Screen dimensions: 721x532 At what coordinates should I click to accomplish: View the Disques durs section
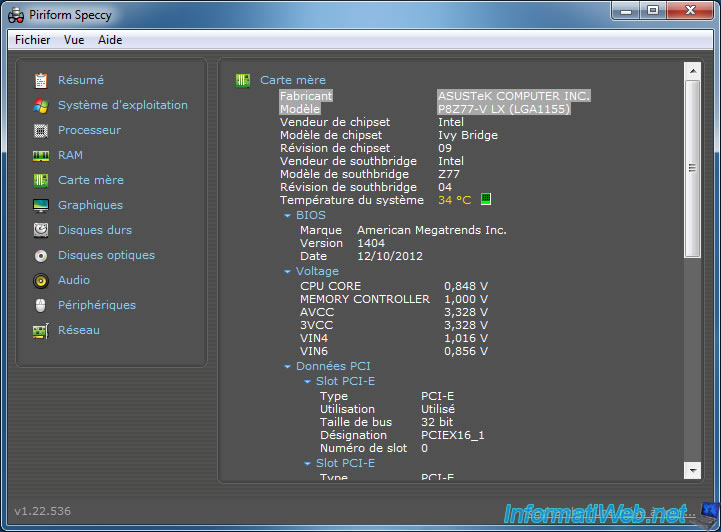(95, 230)
